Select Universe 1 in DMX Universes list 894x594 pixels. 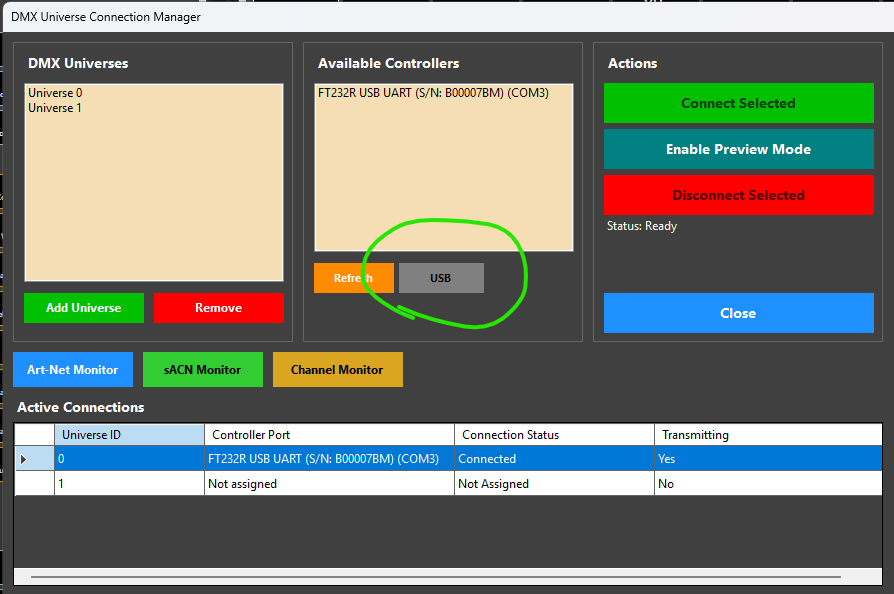55,108
